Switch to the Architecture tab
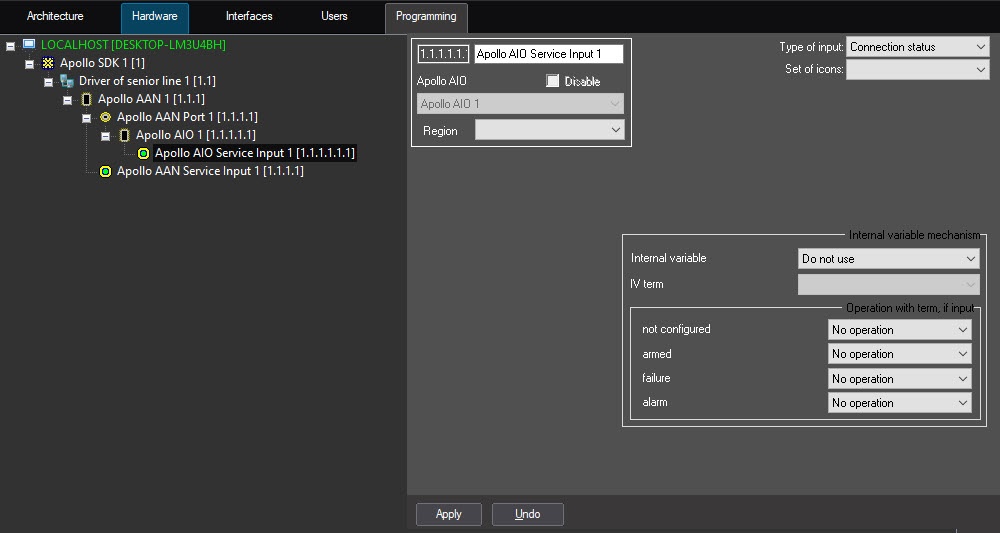The image size is (1000, 533). click(x=56, y=16)
